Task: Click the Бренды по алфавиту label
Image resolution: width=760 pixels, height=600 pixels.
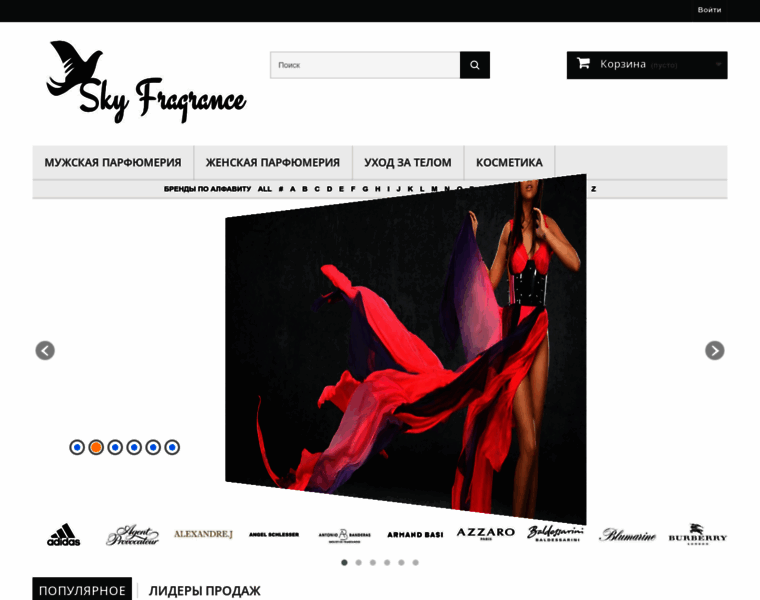Action: (207, 189)
